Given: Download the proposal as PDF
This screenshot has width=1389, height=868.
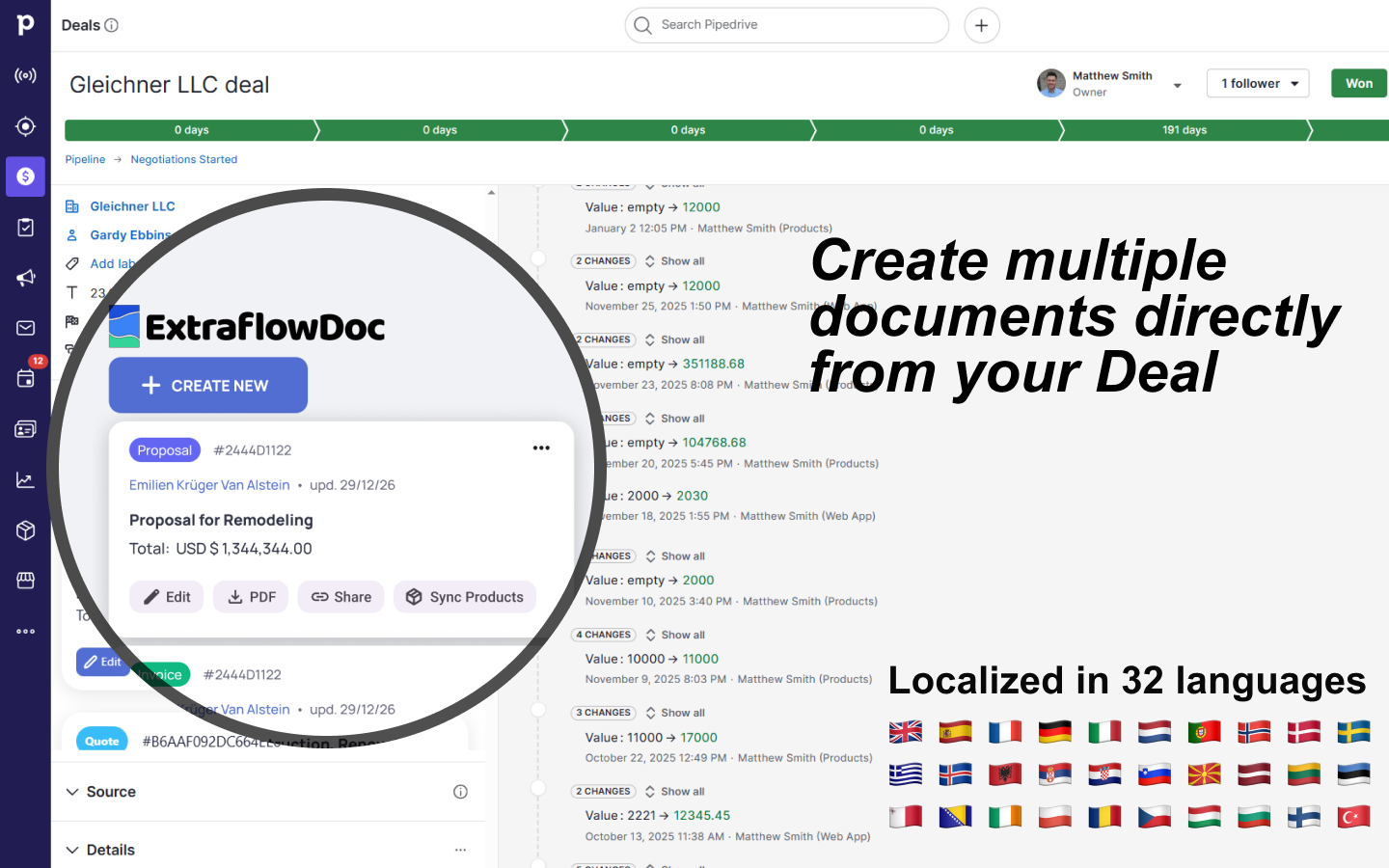Looking at the screenshot, I should [x=251, y=596].
